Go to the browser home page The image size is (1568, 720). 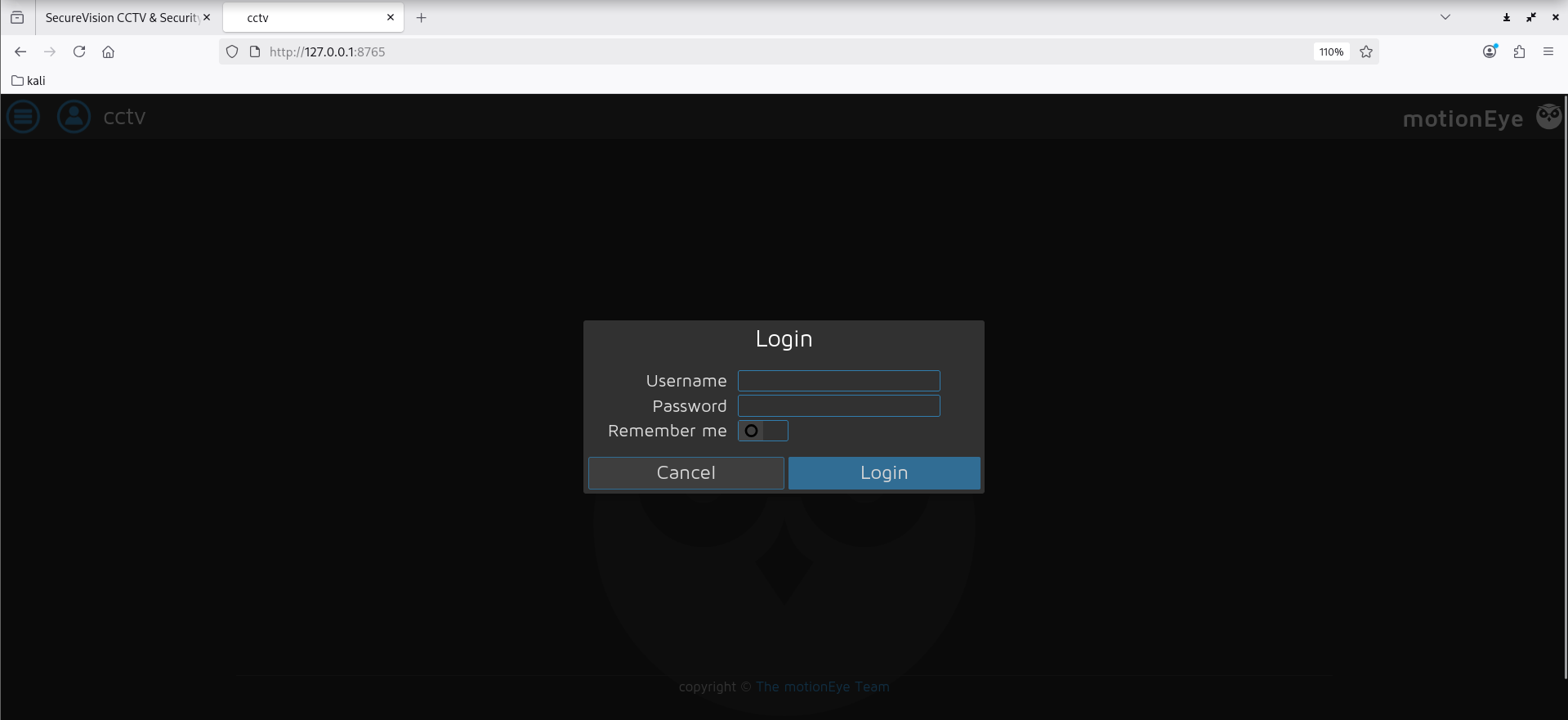point(108,51)
